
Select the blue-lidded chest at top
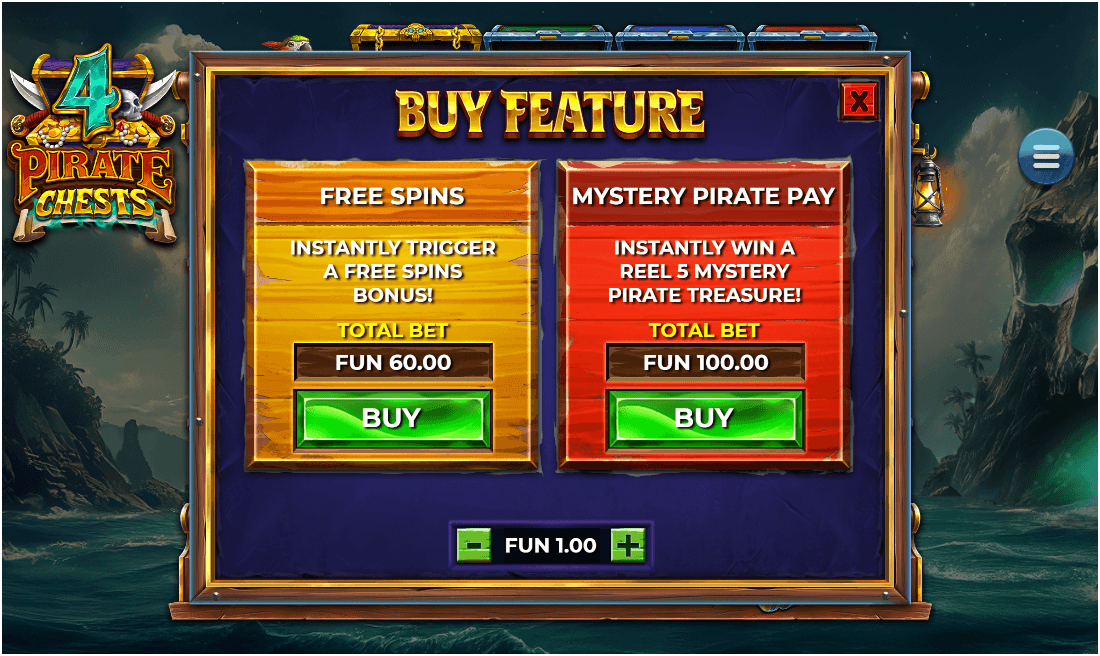click(679, 38)
